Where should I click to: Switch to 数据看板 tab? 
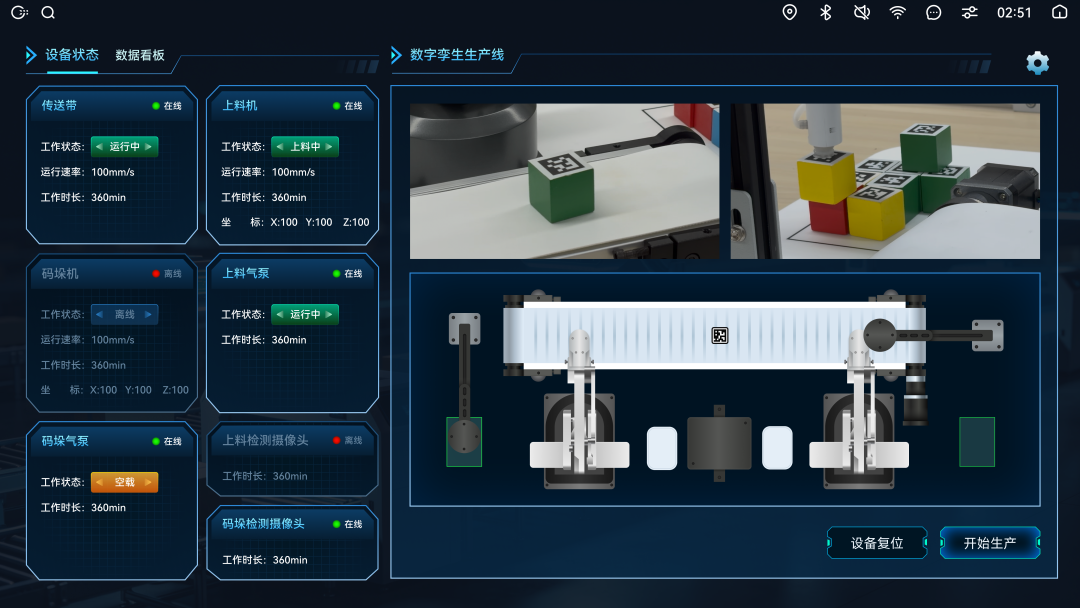140,55
